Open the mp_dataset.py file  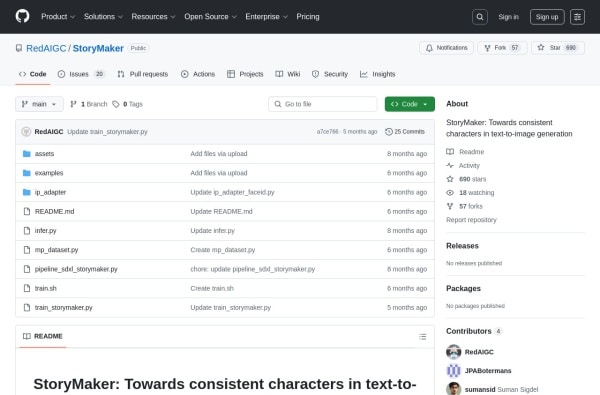pyautogui.click(x=56, y=250)
